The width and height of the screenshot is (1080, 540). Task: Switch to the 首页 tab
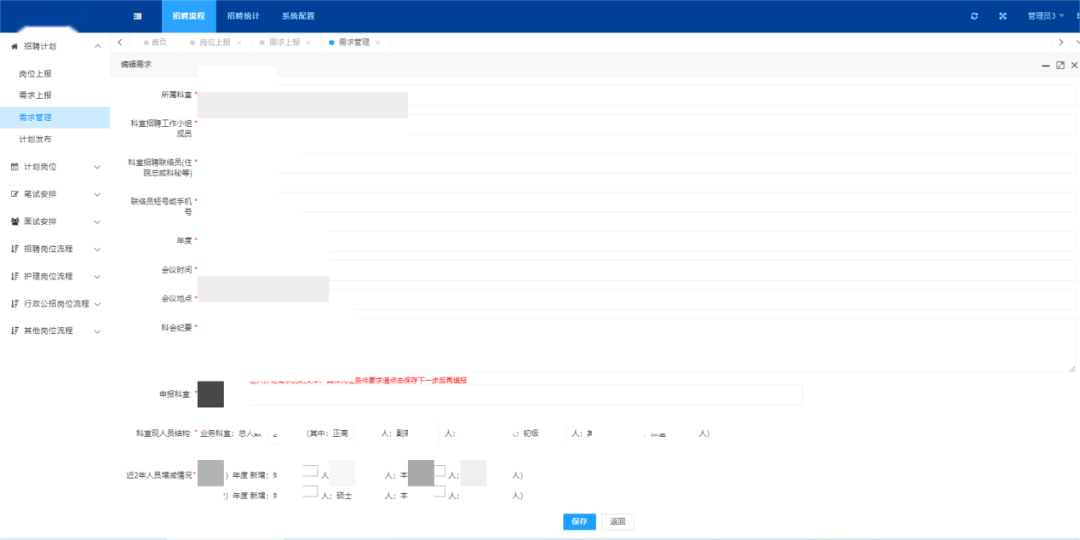[x=155, y=43]
